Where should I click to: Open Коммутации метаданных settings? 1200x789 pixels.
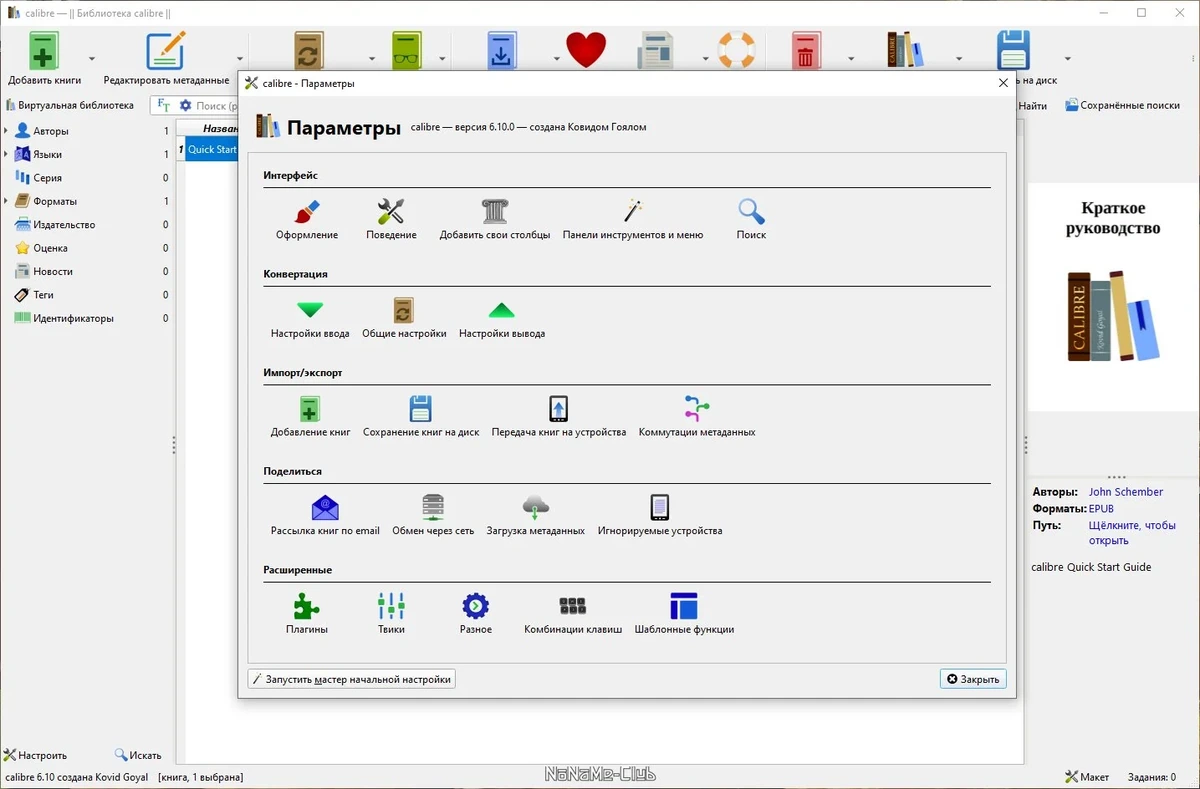click(697, 417)
